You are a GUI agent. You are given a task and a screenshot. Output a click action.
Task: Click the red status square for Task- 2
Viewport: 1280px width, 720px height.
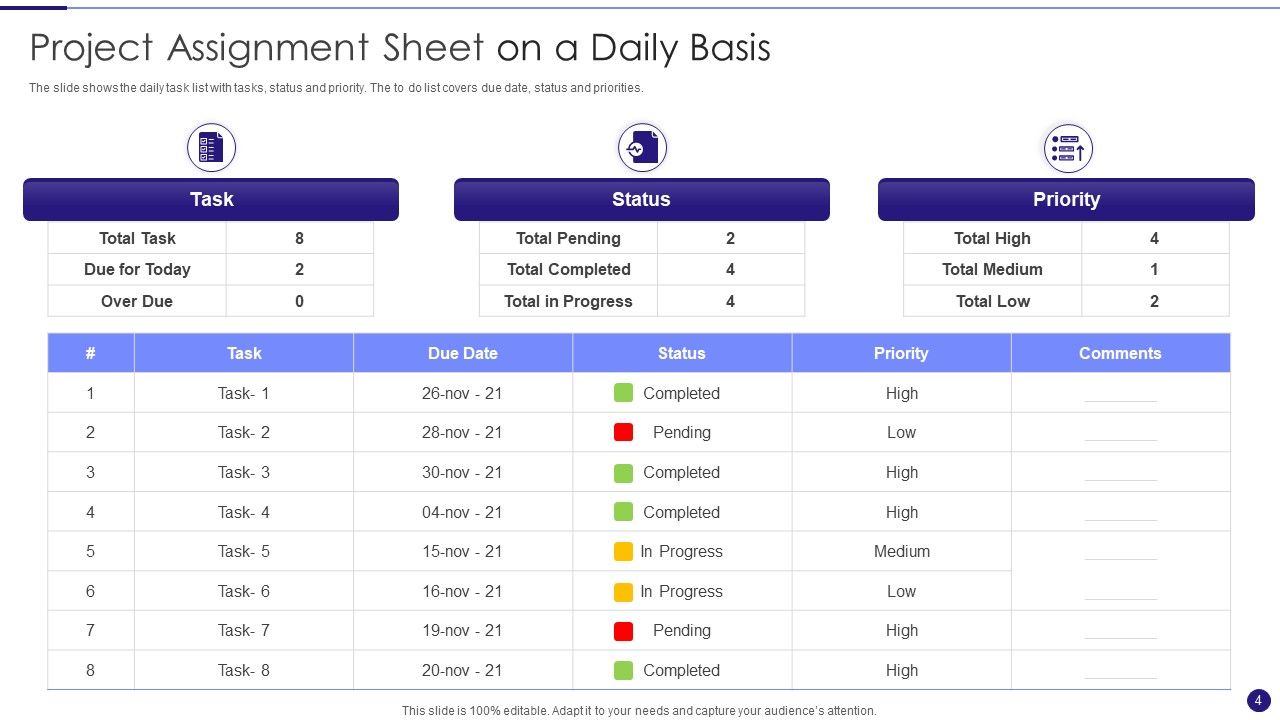coord(623,432)
